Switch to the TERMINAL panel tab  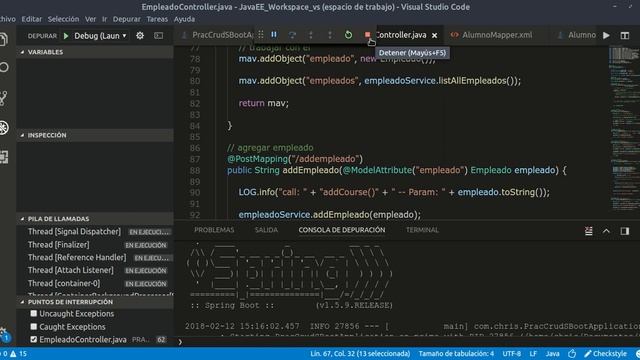pyautogui.click(x=422, y=230)
